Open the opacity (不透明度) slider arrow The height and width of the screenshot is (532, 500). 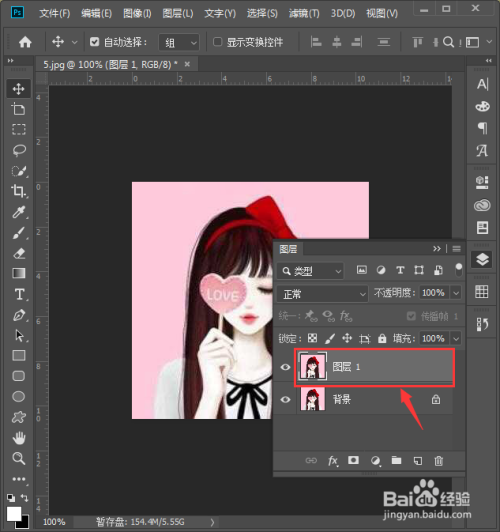click(x=456, y=293)
